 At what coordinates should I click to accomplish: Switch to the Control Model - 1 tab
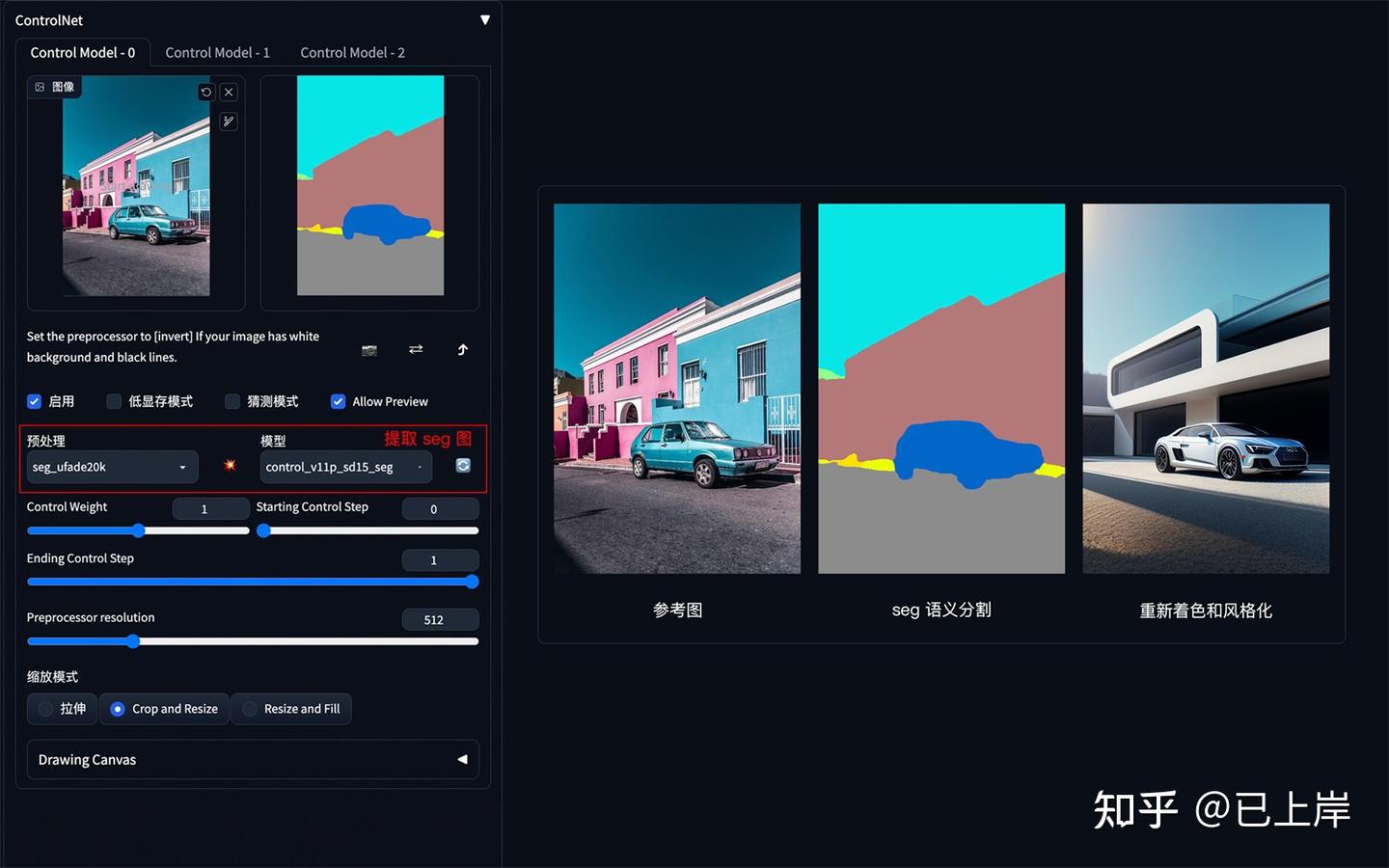(217, 52)
